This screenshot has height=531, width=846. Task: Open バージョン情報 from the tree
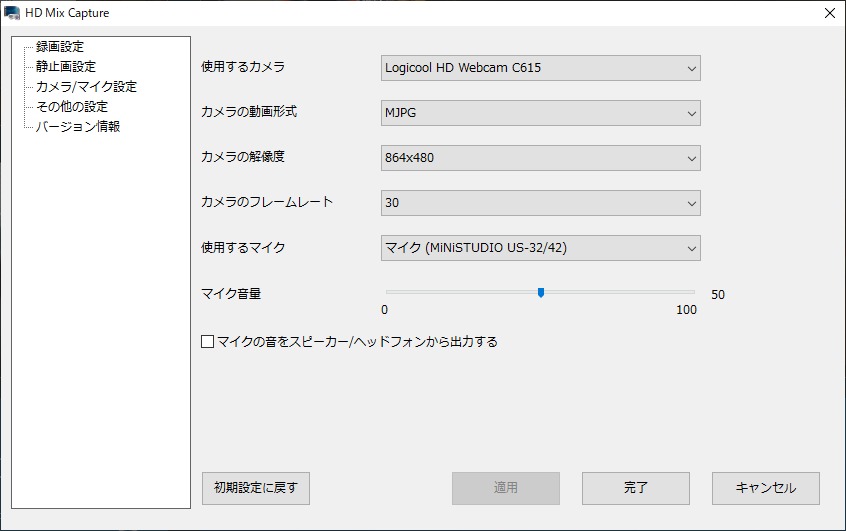(78, 127)
